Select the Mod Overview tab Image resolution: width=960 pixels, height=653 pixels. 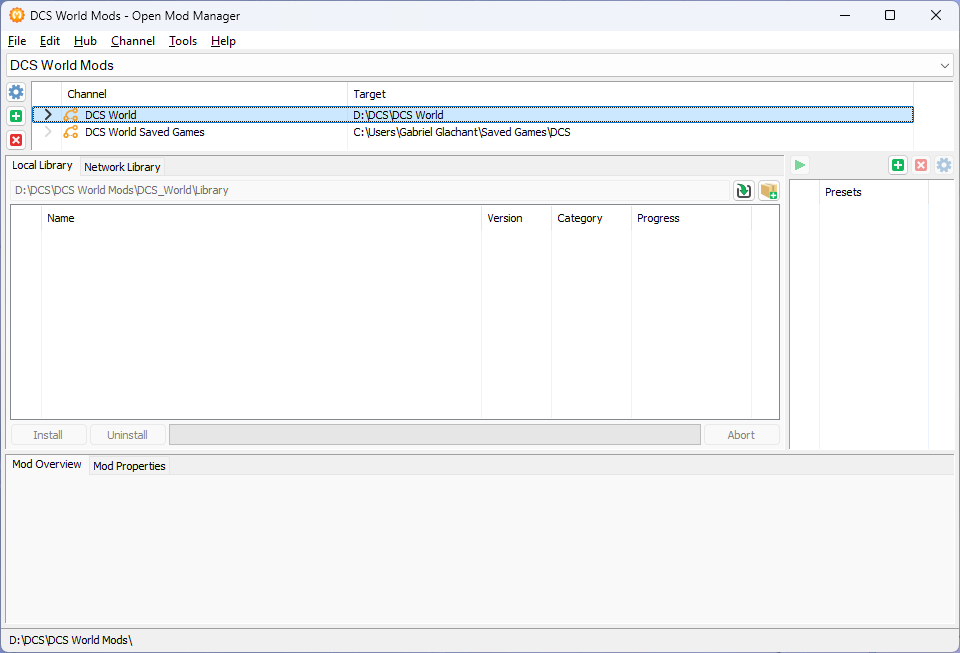click(x=46, y=465)
